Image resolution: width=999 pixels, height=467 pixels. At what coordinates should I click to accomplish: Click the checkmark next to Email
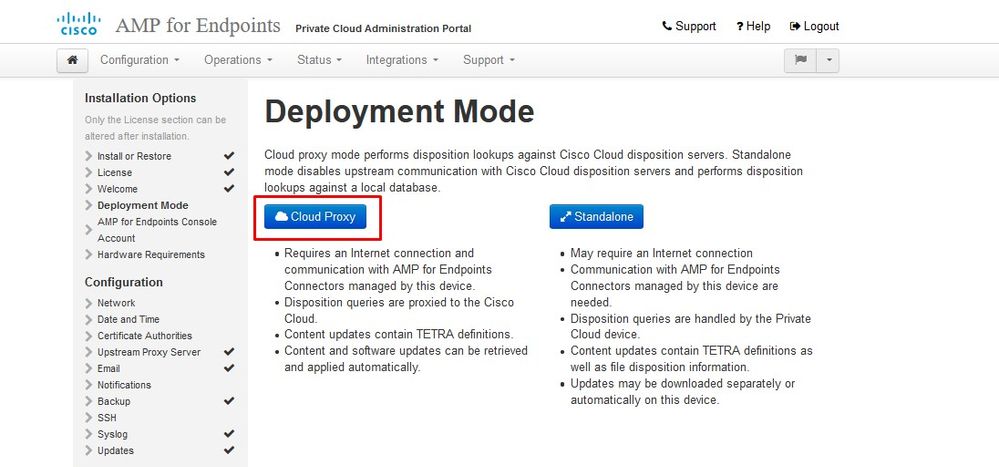pyautogui.click(x=229, y=368)
